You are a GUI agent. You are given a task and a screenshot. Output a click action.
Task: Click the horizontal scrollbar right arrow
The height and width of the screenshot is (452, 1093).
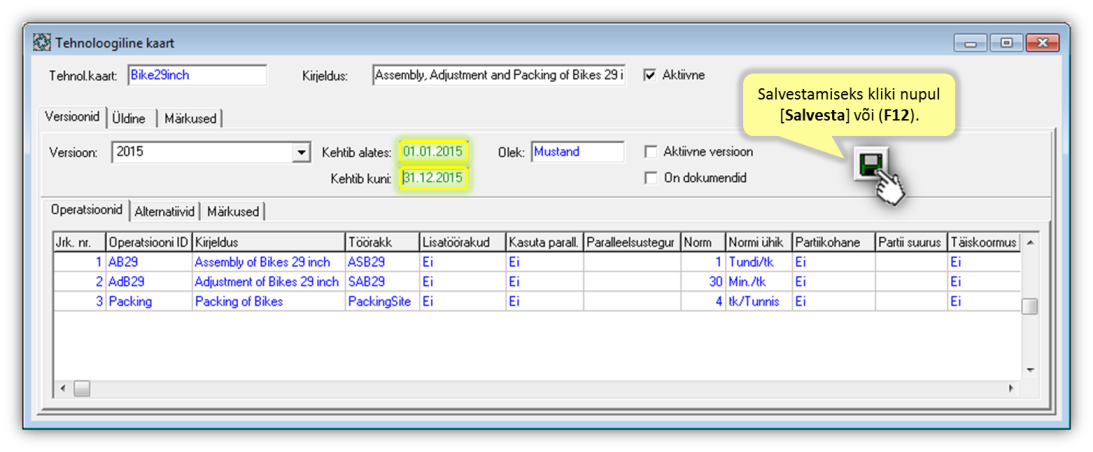(x=1010, y=388)
